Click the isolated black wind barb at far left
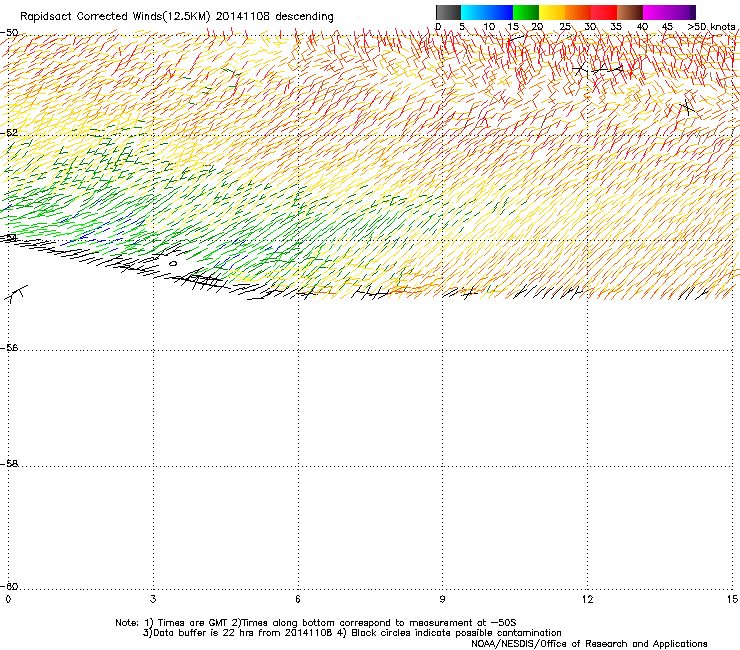Screen dimensions: 740x650 coord(15,294)
